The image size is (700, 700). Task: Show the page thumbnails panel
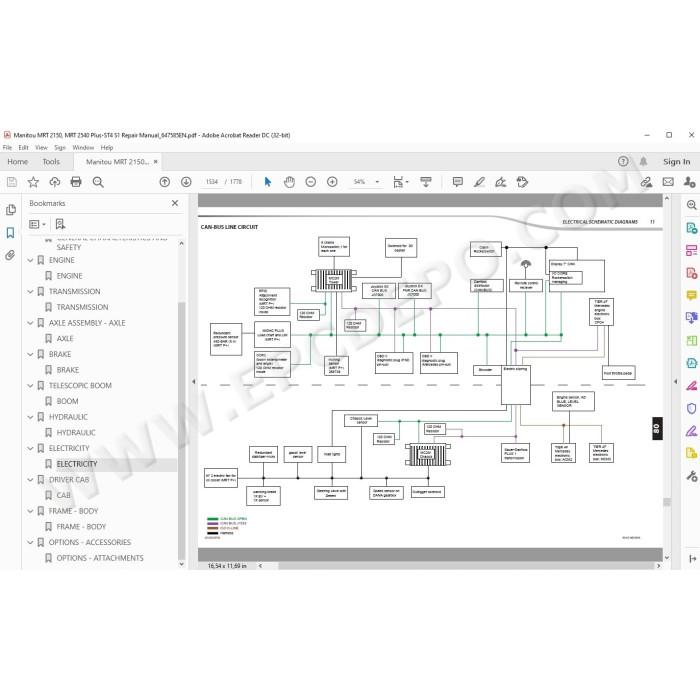tap(10, 210)
